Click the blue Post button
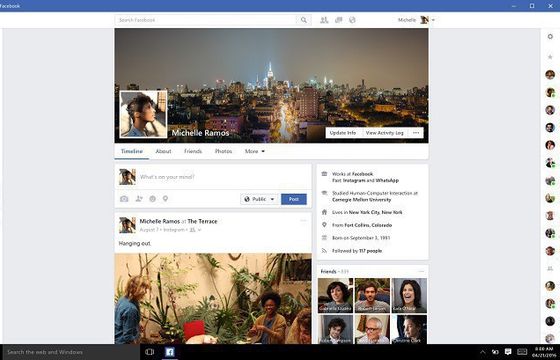 (294, 199)
